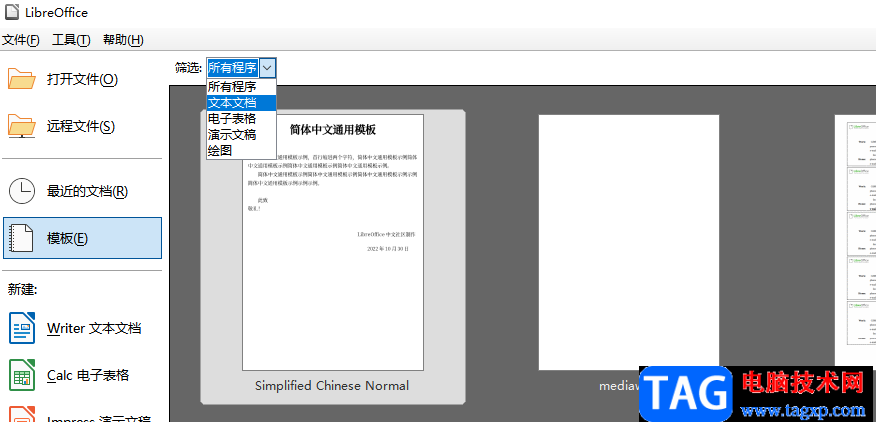
Task: Choose 绘图 in the filter list
Action: 241,150
